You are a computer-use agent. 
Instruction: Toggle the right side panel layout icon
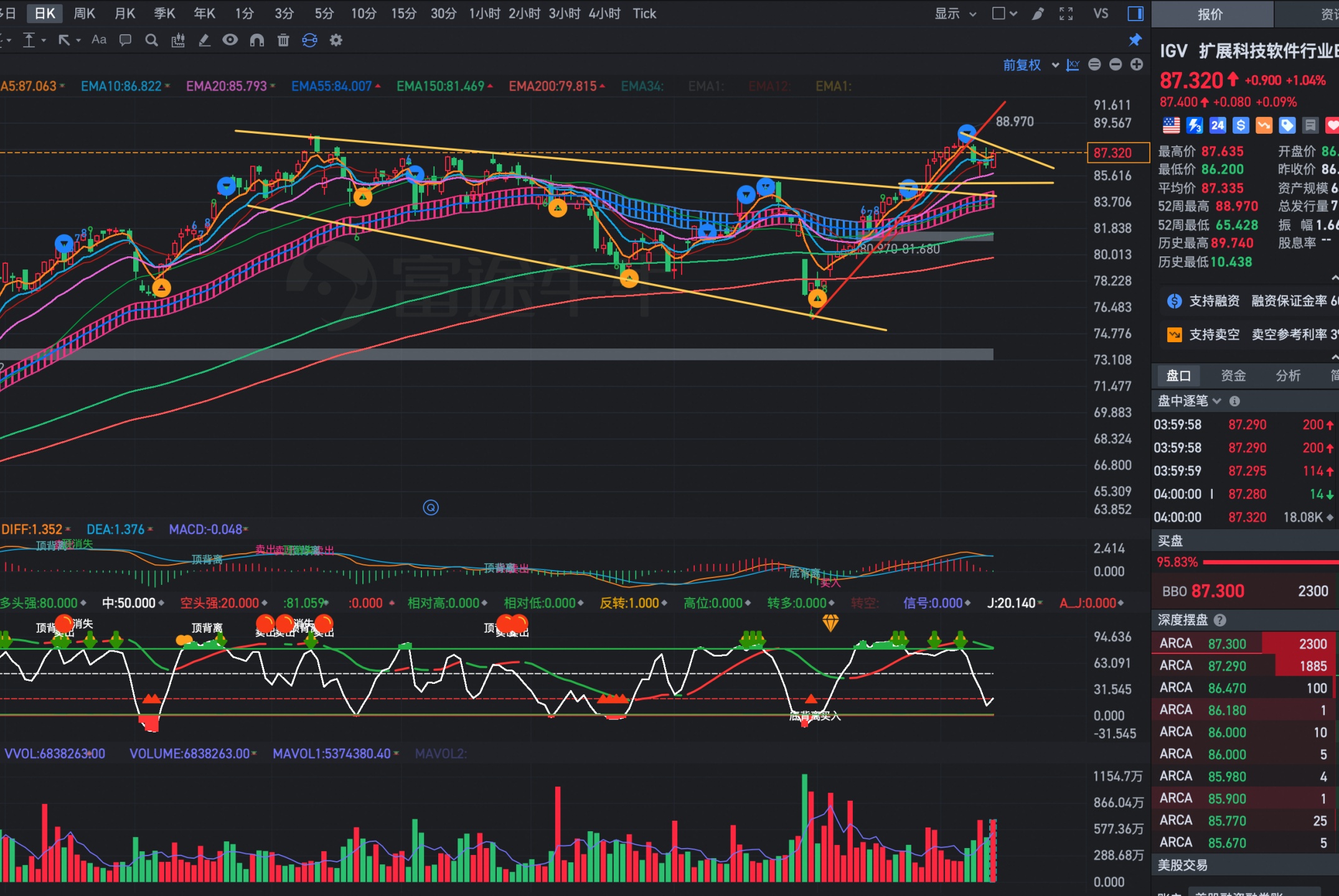(1135, 14)
